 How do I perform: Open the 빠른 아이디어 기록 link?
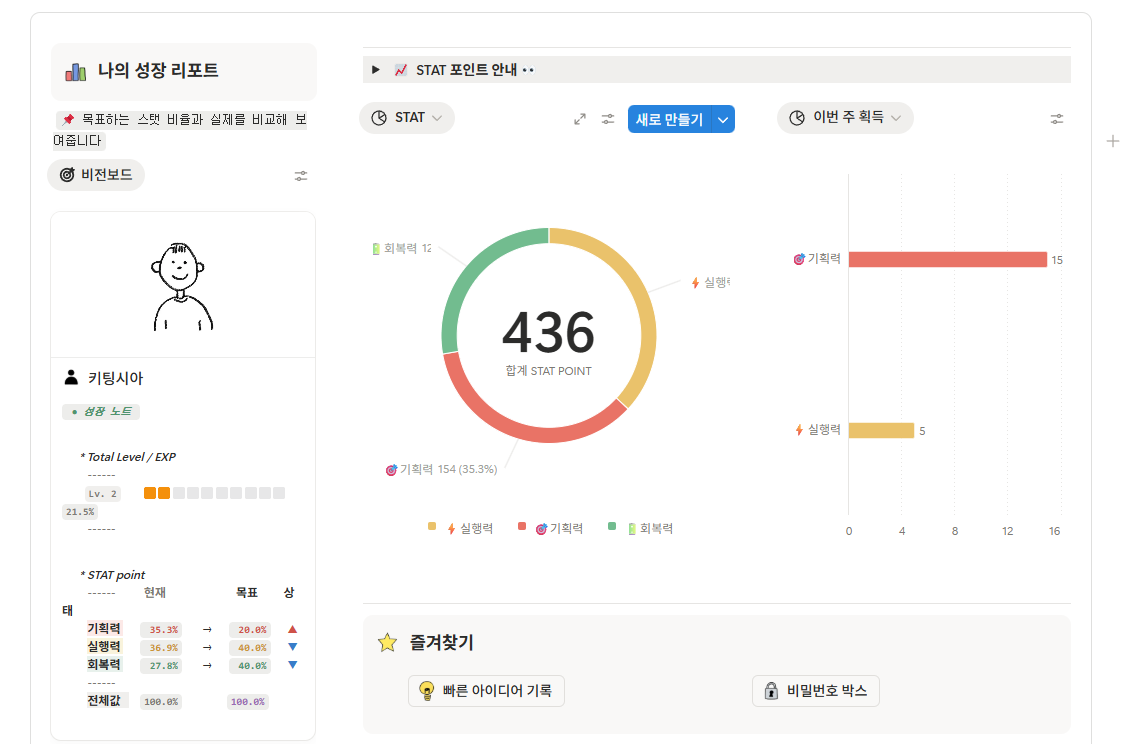pyautogui.click(x=486, y=691)
